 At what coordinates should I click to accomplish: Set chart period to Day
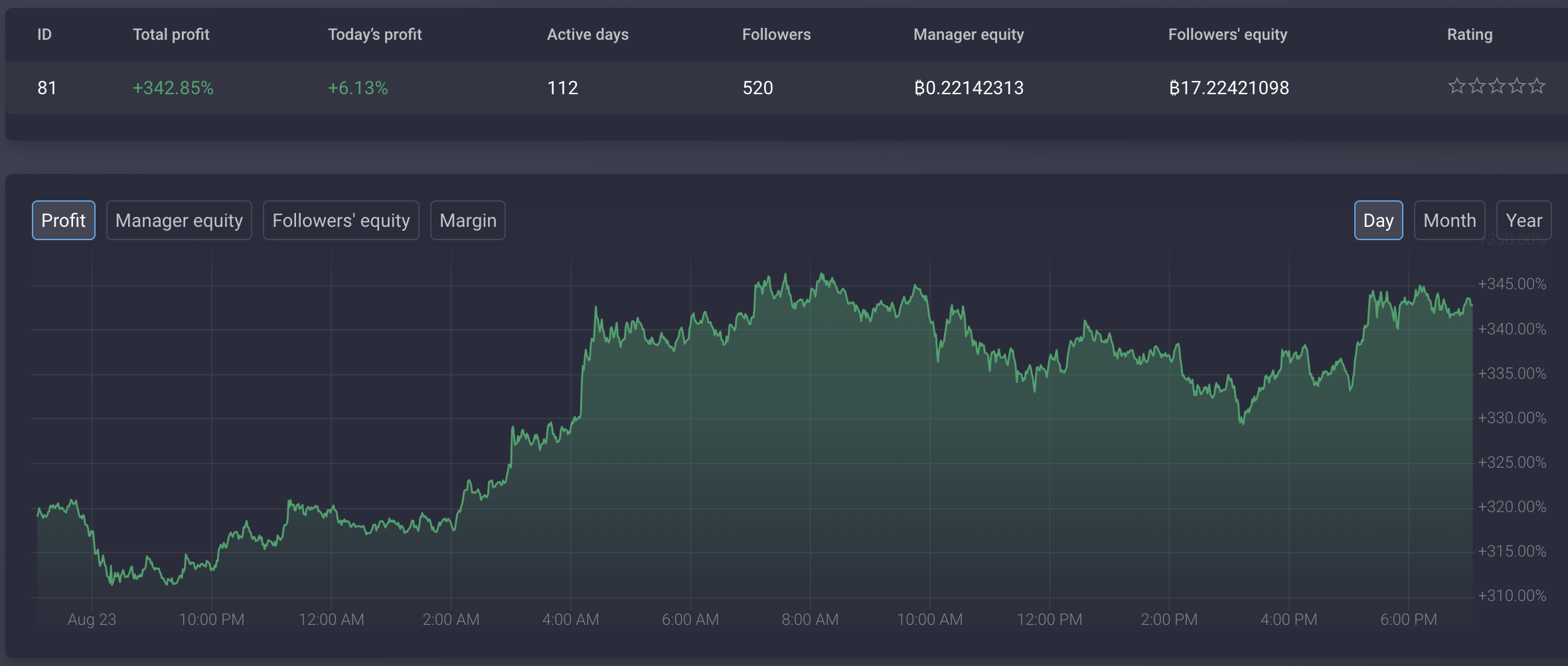click(x=1378, y=220)
